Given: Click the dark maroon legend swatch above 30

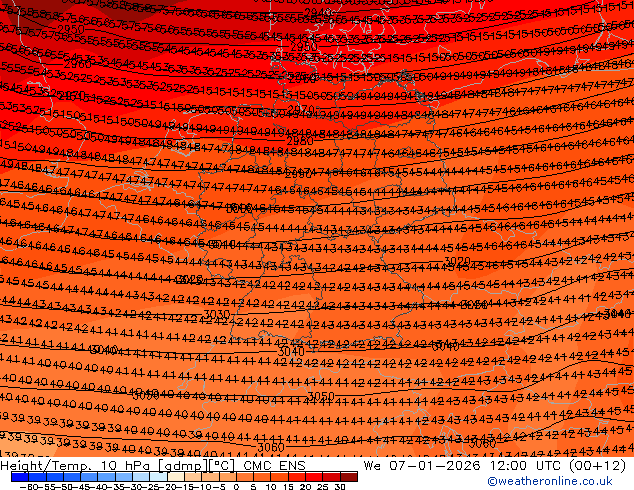Looking at the screenshot, I should (349, 477).
